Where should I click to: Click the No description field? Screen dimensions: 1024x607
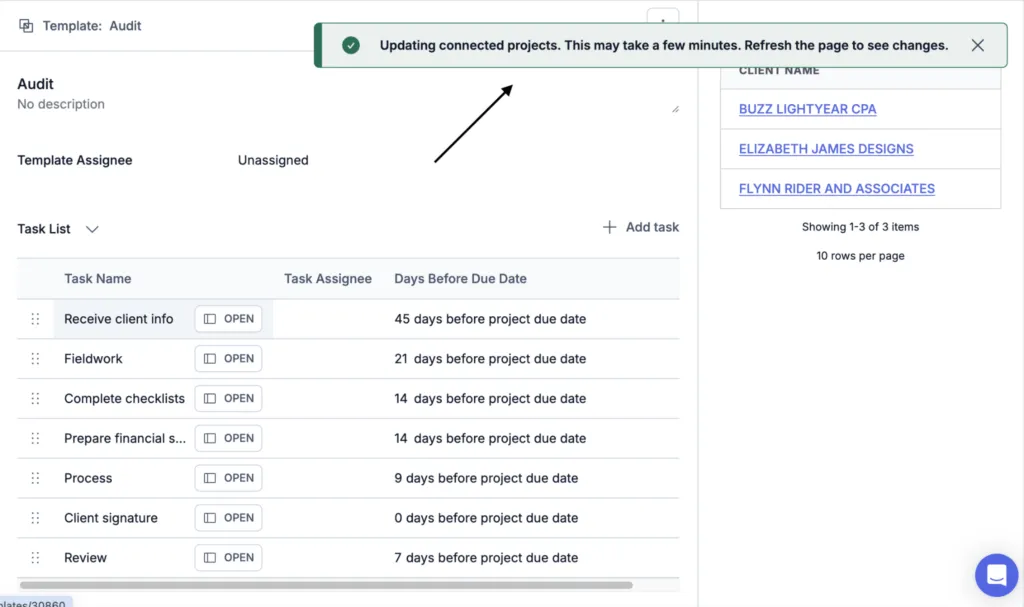pyautogui.click(x=61, y=105)
